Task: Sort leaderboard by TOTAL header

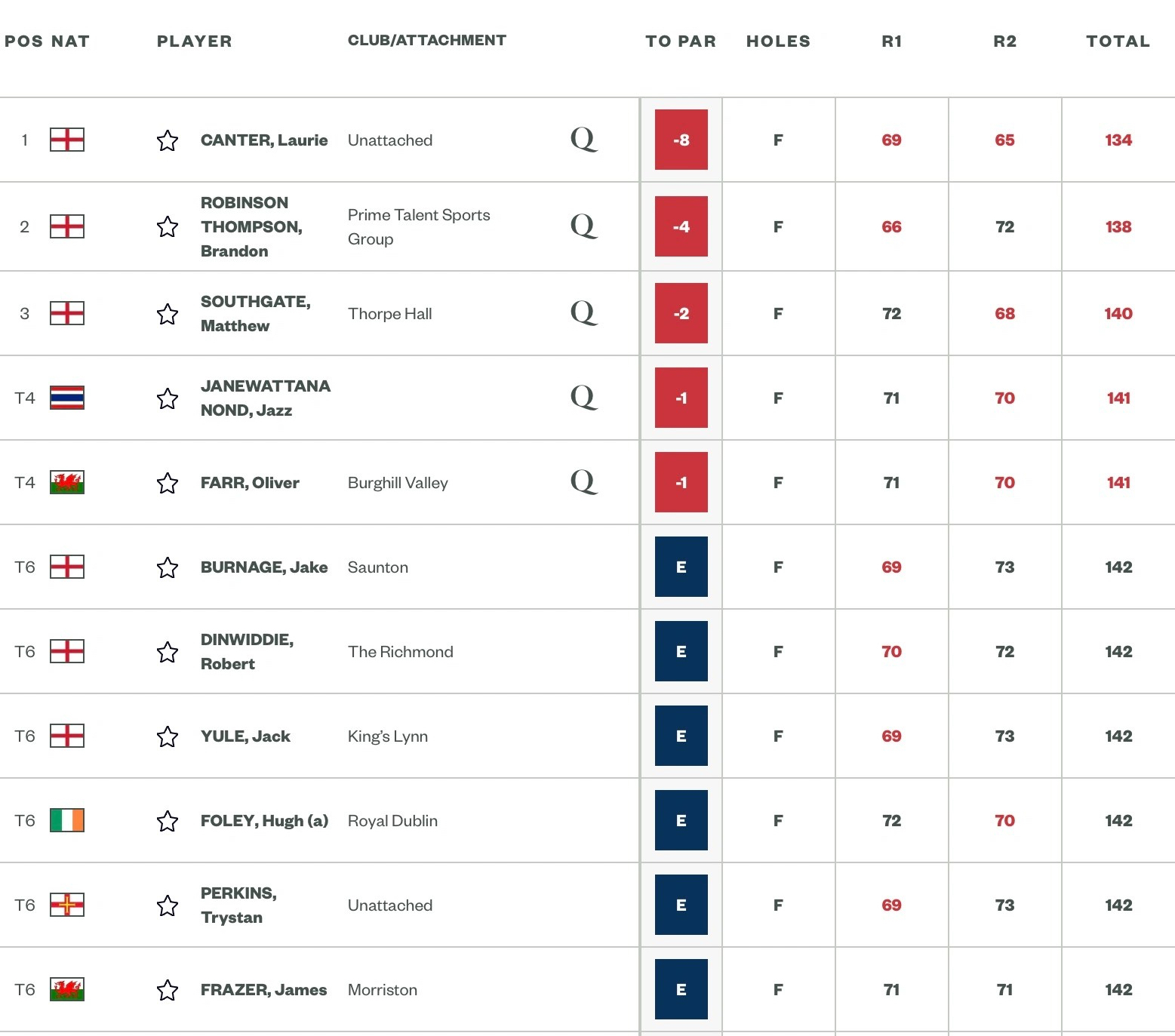Action: point(1118,42)
